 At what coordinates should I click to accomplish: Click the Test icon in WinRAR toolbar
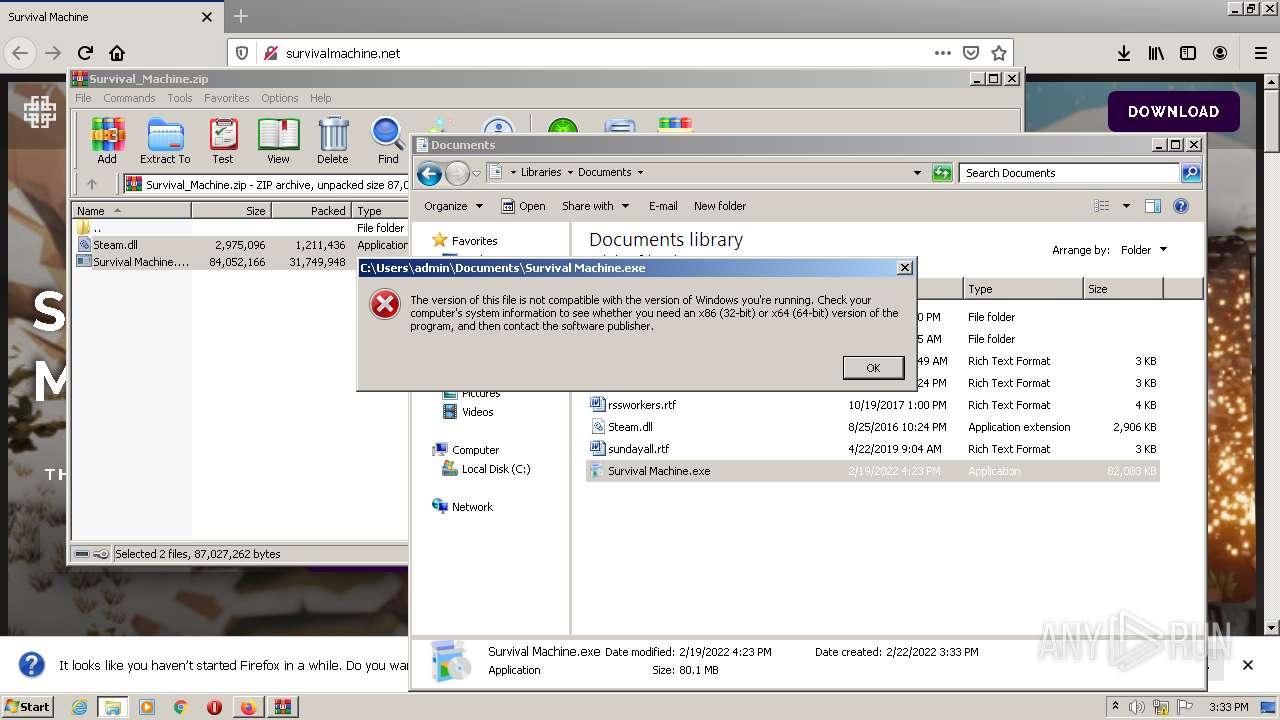tap(223, 140)
